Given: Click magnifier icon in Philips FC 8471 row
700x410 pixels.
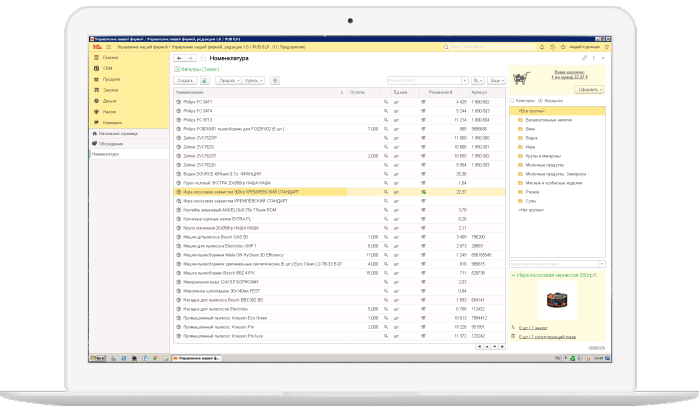Looking at the screenshot, I should (x=385, y=101).
